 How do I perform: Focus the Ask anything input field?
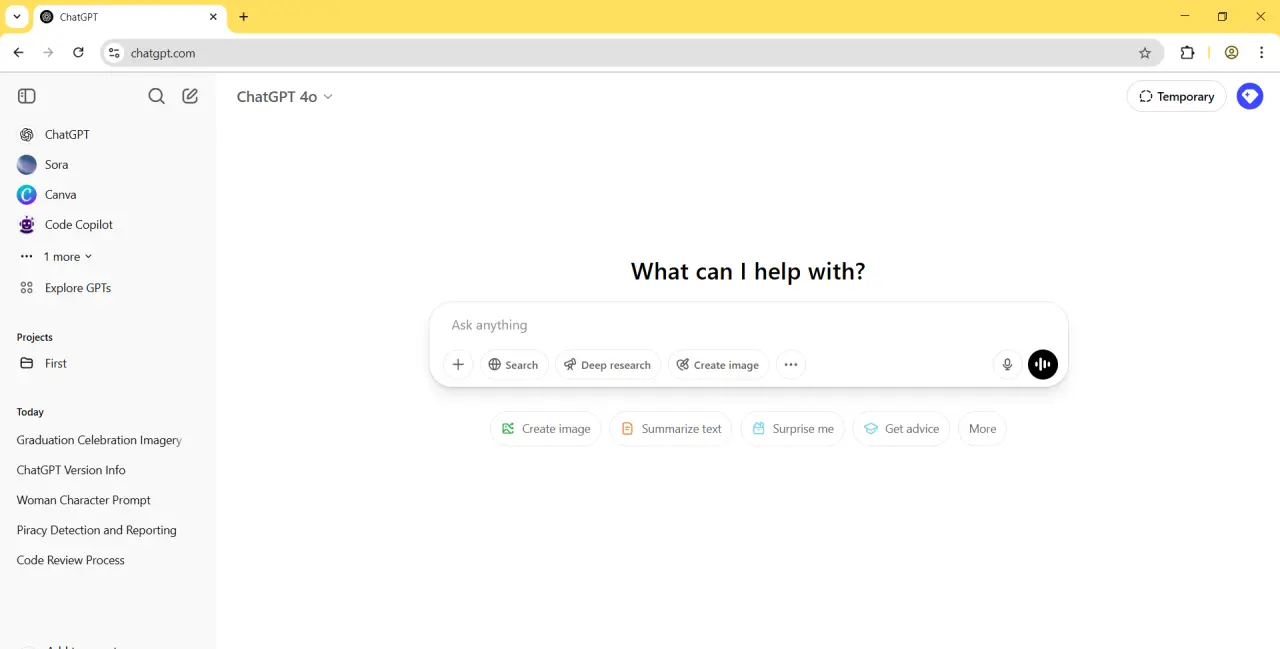coord(748,325)
